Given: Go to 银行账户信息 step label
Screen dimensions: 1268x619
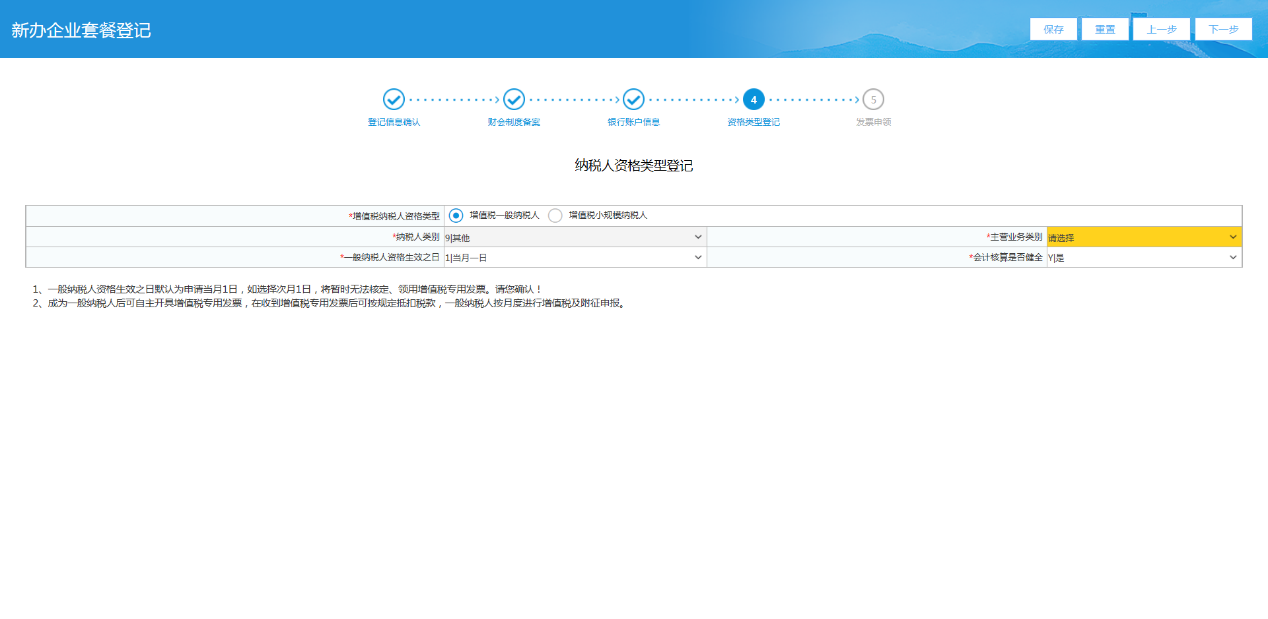Looking at the screenshot, I should coord(633,122).
